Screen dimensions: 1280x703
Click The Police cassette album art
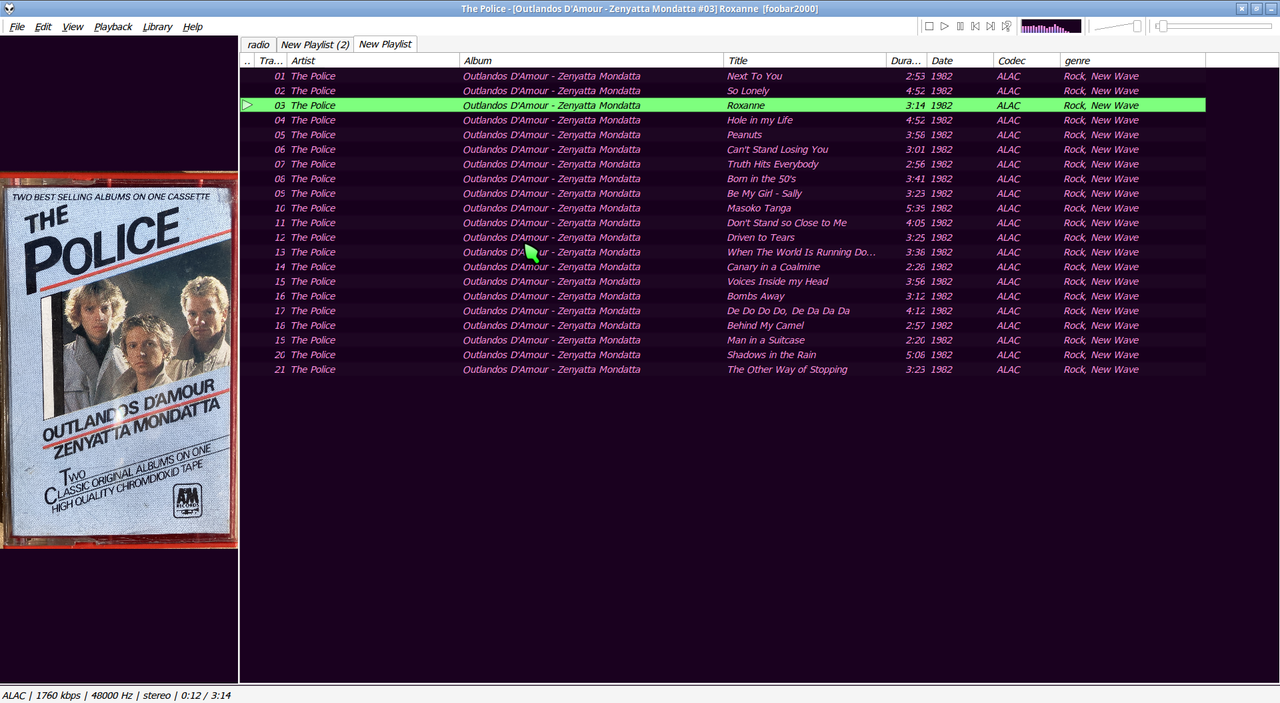click(119, 360)
